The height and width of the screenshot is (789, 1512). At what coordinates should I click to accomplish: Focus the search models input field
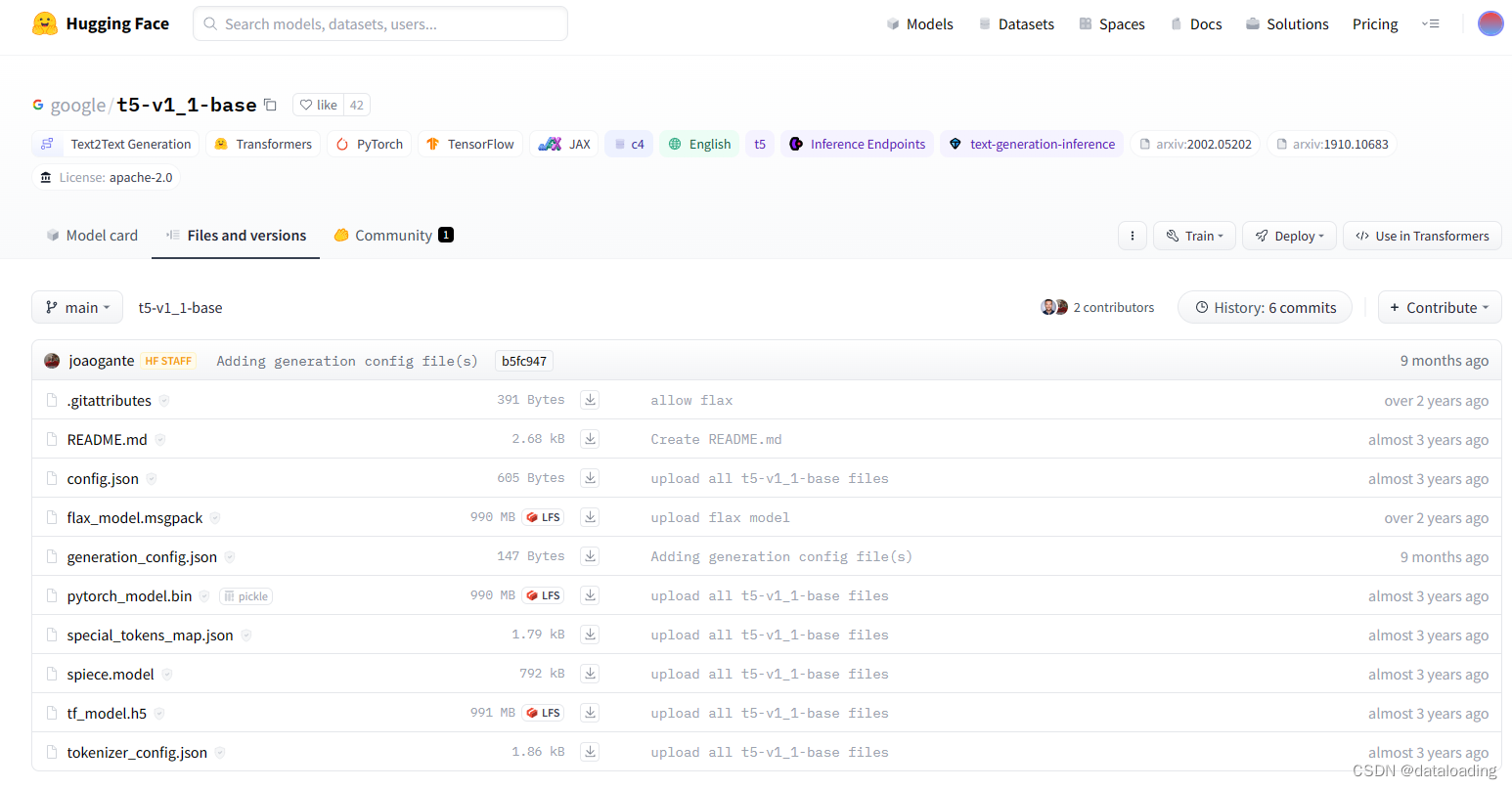pyautogui.click(x=380, y=23)
